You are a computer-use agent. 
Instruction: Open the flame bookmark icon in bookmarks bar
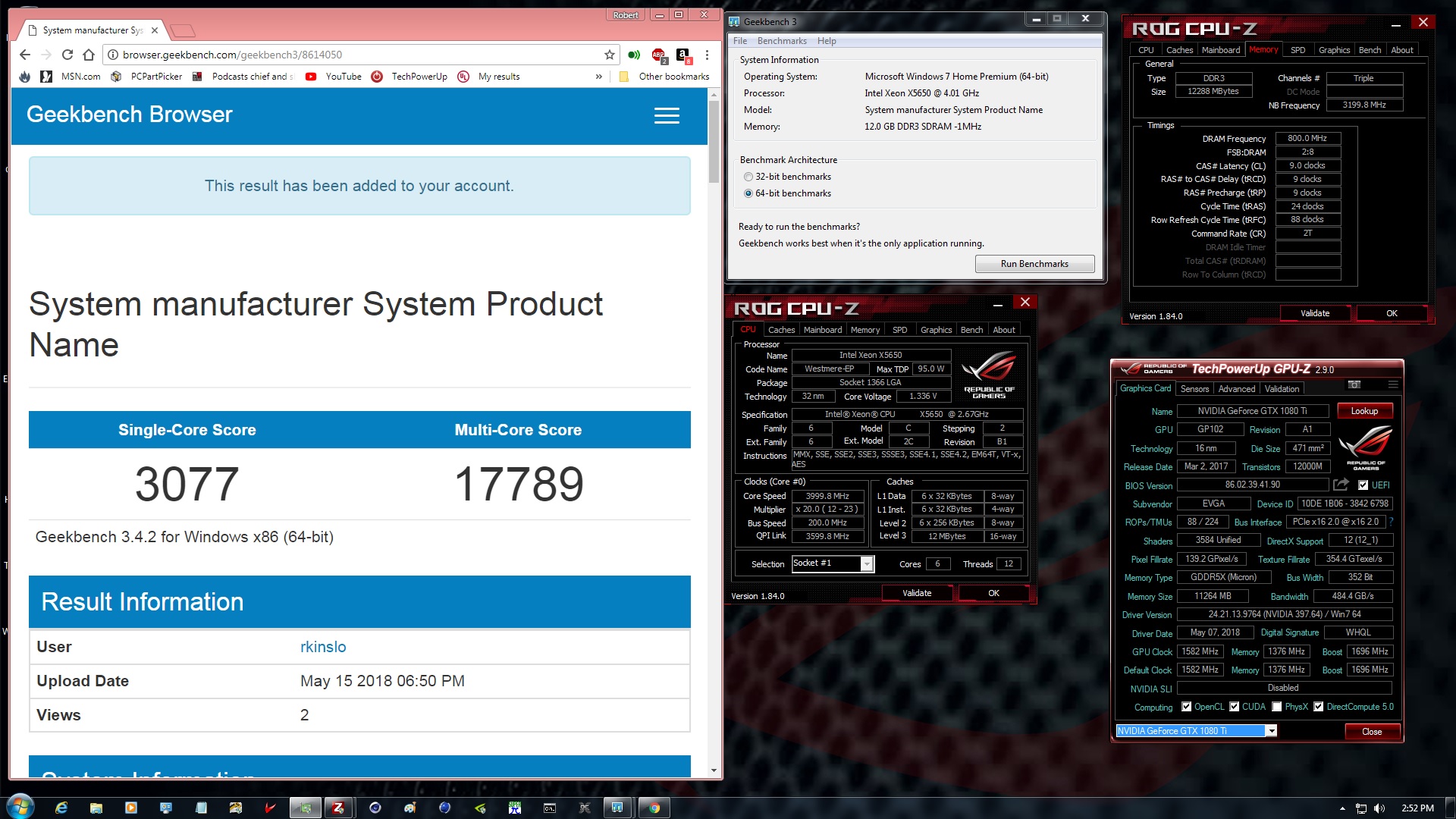tap(25, 77)
